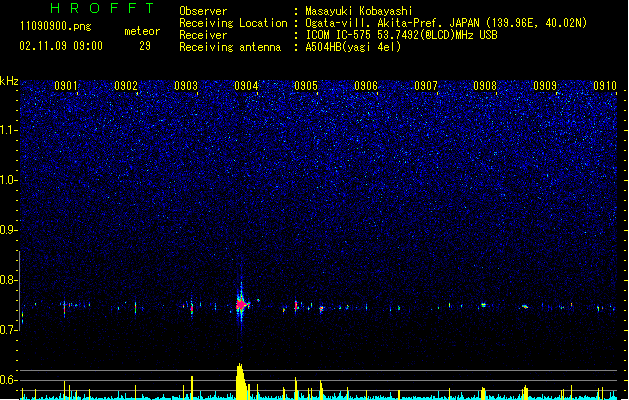Click the 0.8 kHz frequency axis label
This screenshot has height=400, width=629.
point(8,280)
